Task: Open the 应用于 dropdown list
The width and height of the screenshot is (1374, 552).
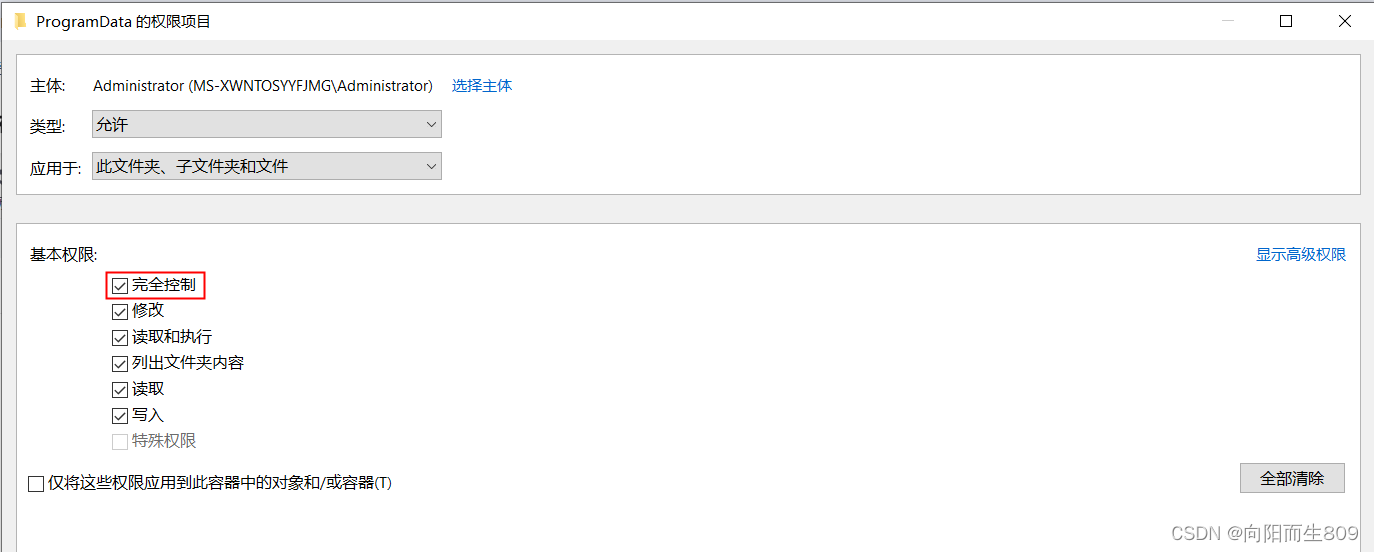Action: [x=267, y=166]
